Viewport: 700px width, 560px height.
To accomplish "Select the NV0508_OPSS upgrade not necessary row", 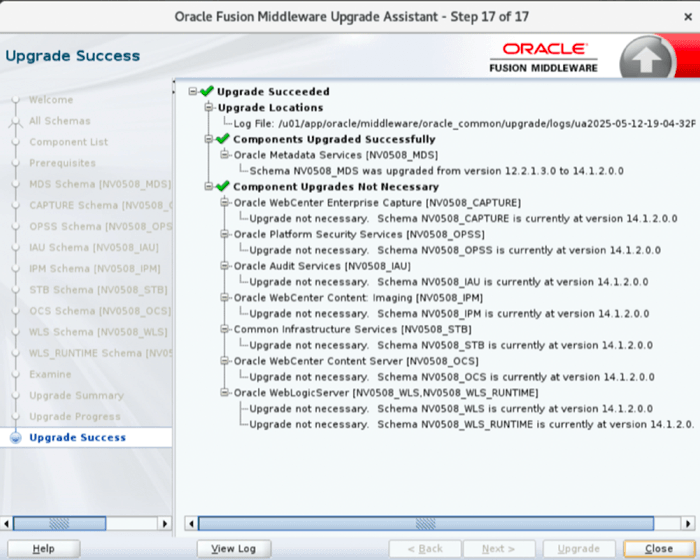I will pos(455,250).
